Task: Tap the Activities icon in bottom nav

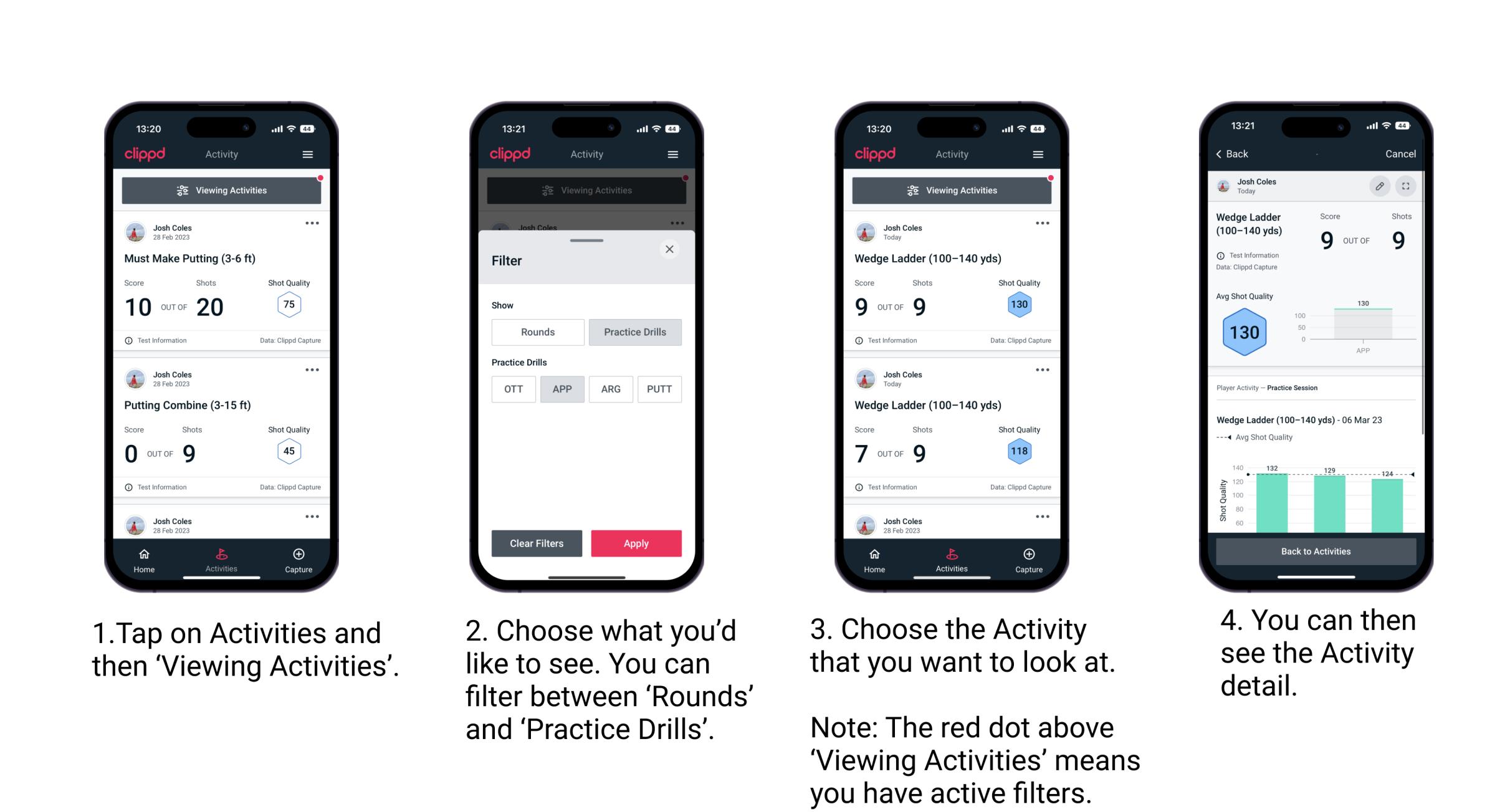Action: tap(222, 557)
